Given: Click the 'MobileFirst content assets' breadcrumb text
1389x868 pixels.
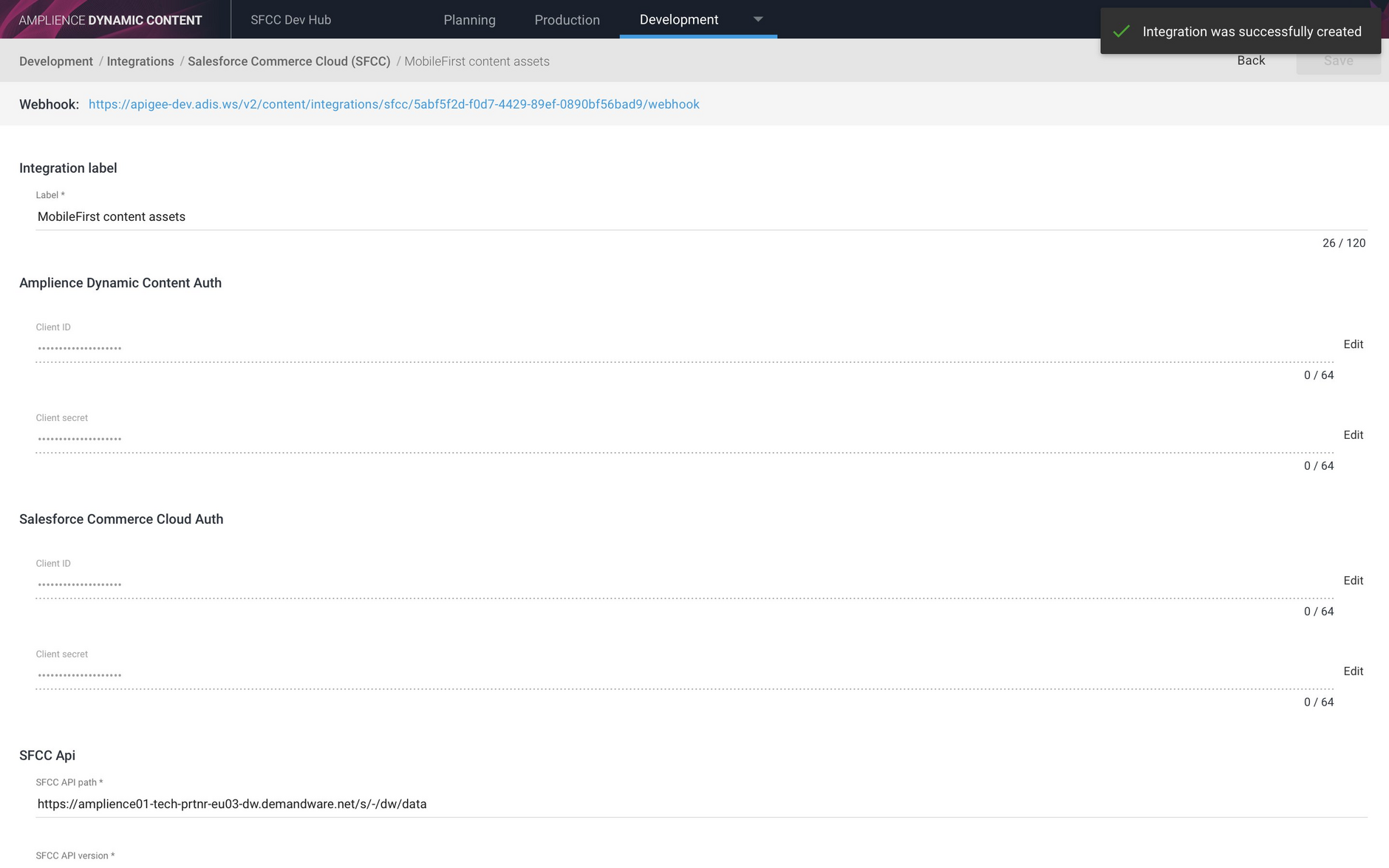Looking at the screenshot, I should [477, 61].
